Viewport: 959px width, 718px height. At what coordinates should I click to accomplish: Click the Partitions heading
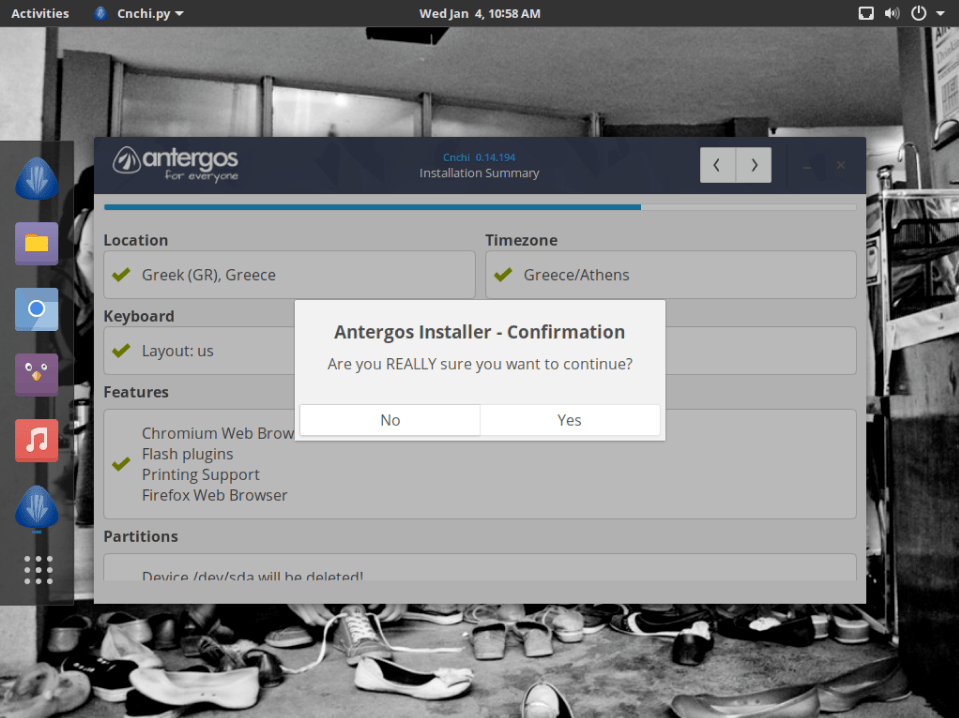tap(141, 536)
